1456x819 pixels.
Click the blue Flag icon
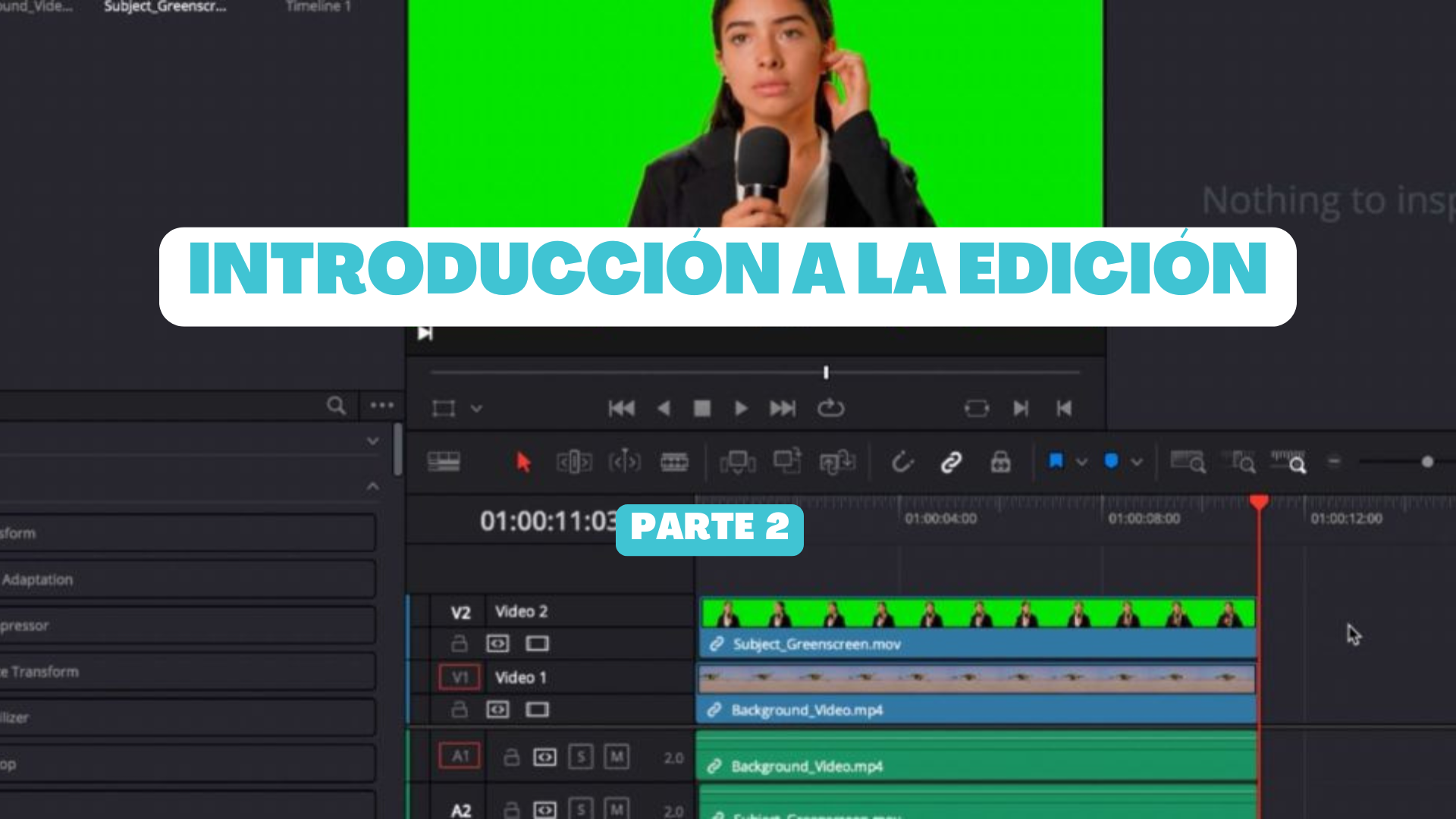pos(1056,461)
